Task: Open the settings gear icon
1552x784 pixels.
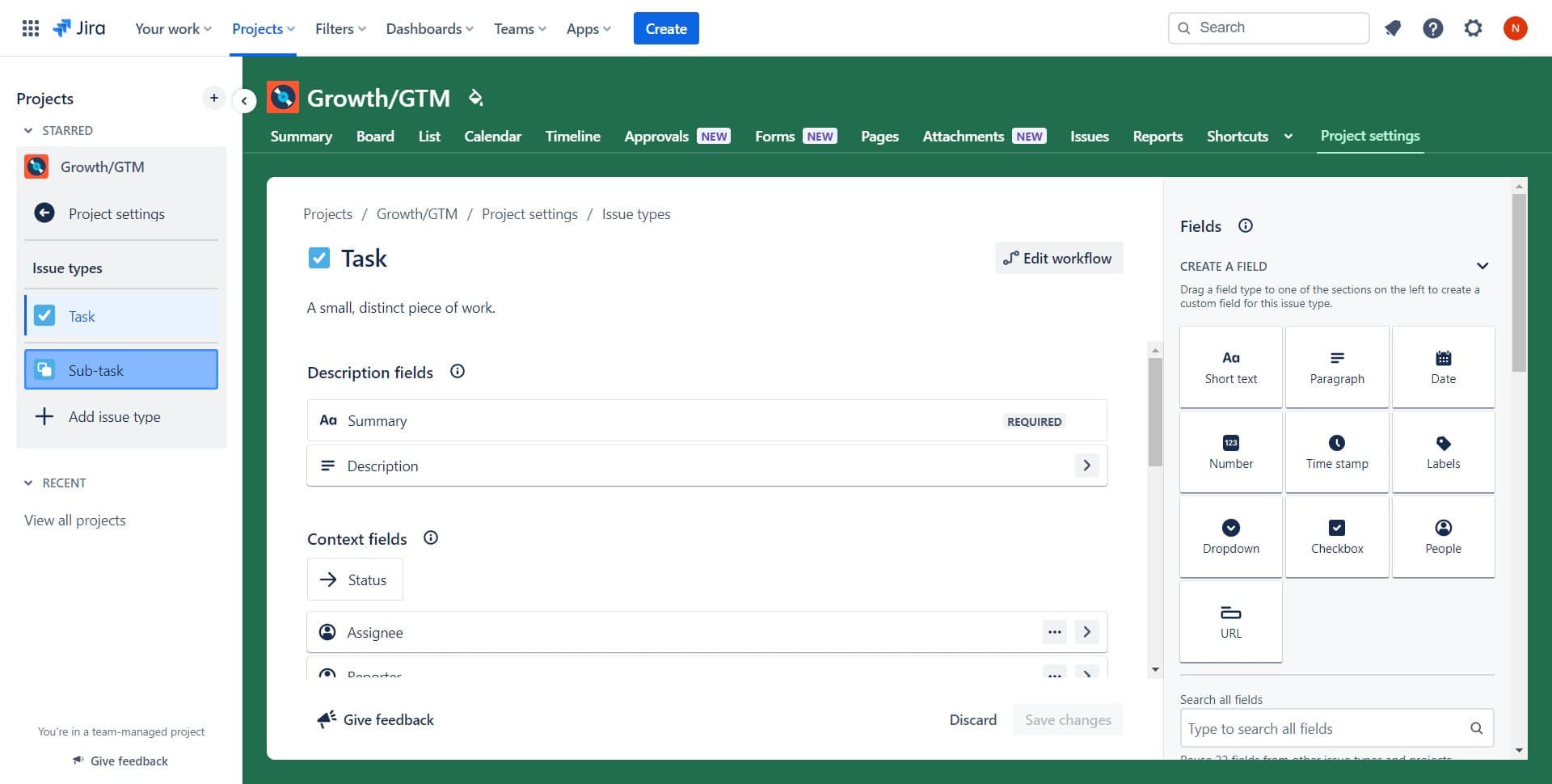Action: click(1473, 28)
